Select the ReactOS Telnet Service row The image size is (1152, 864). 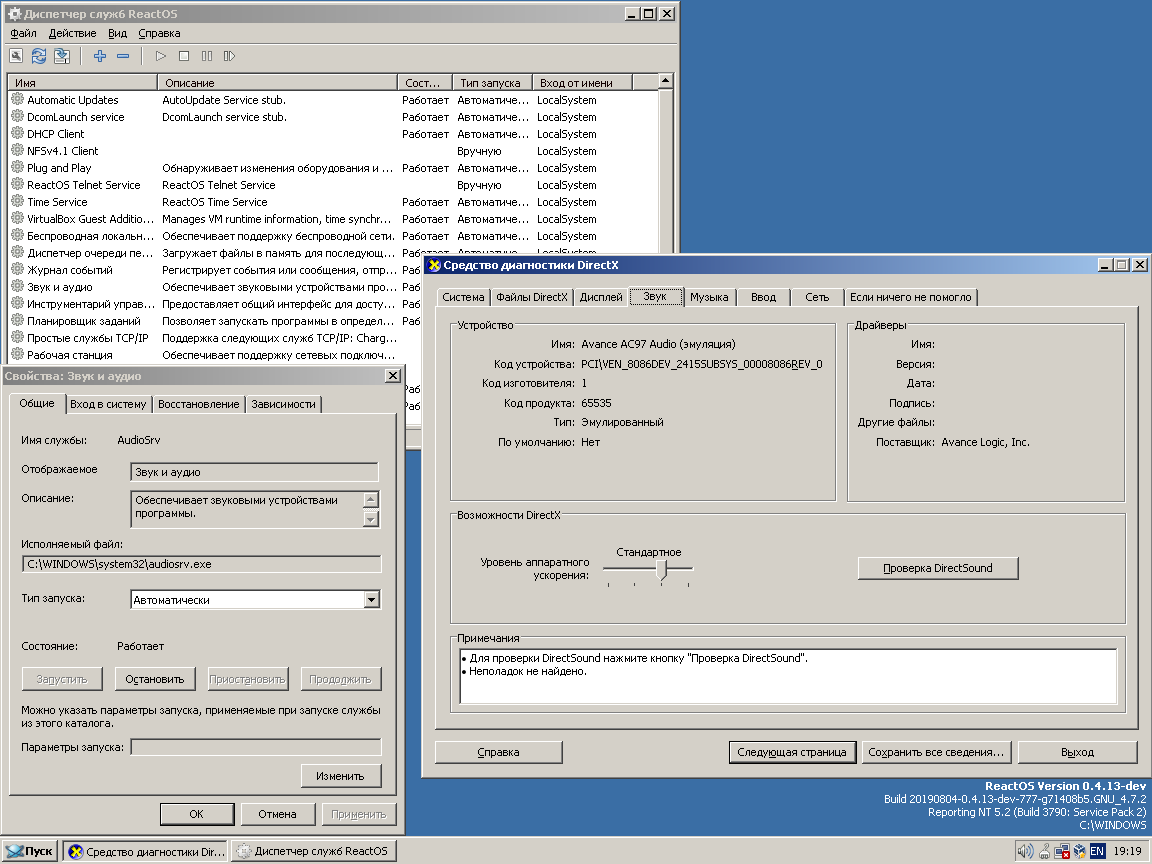point(332,184)
